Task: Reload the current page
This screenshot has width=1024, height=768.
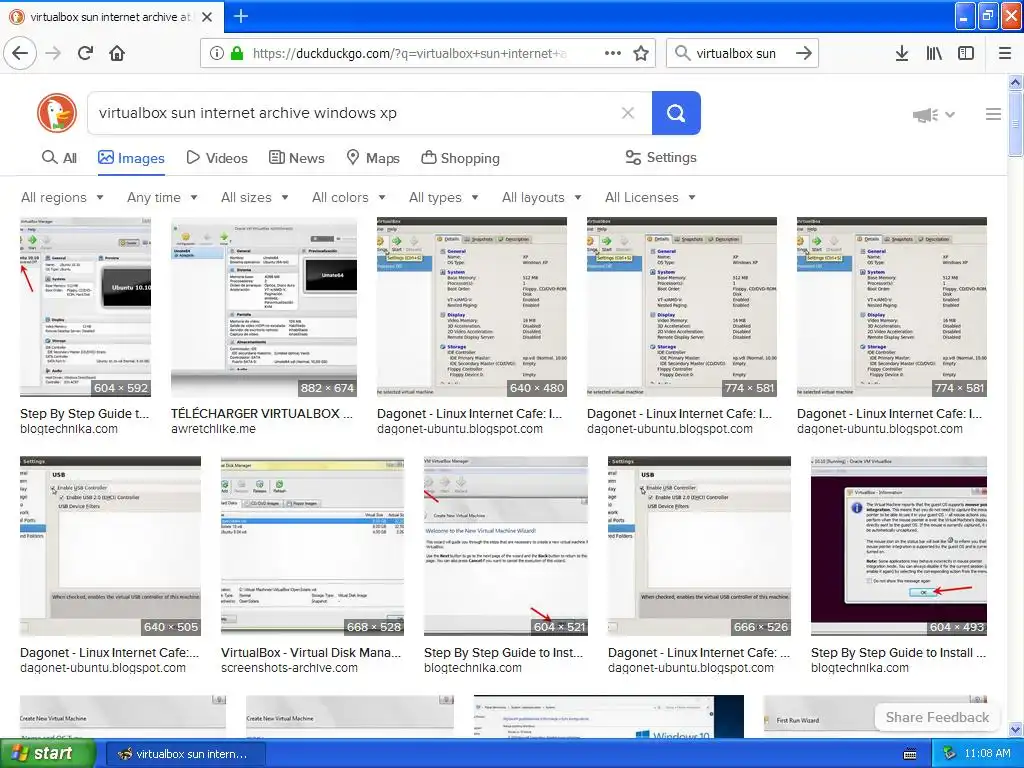Action: (85, 53)
